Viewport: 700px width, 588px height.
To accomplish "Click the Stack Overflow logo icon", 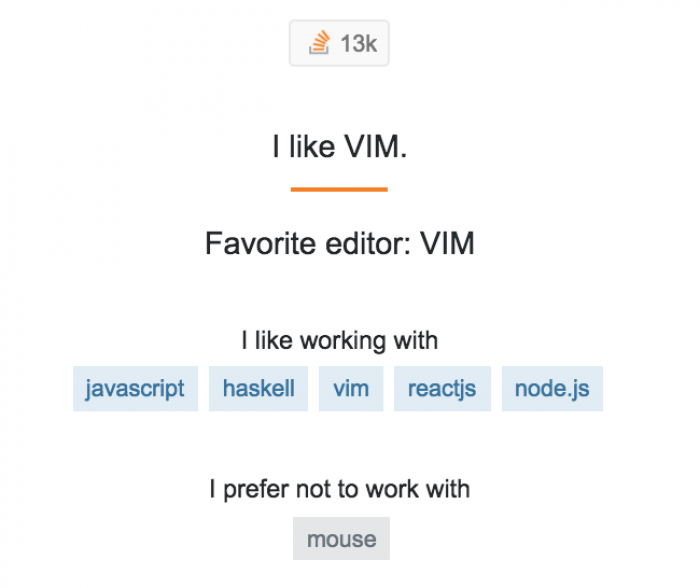I will [x=319, y=43].
